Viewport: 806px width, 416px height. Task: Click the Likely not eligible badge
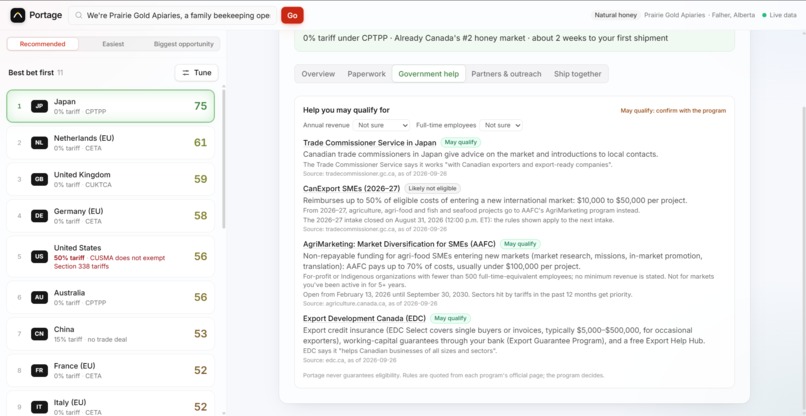(432, 189)
